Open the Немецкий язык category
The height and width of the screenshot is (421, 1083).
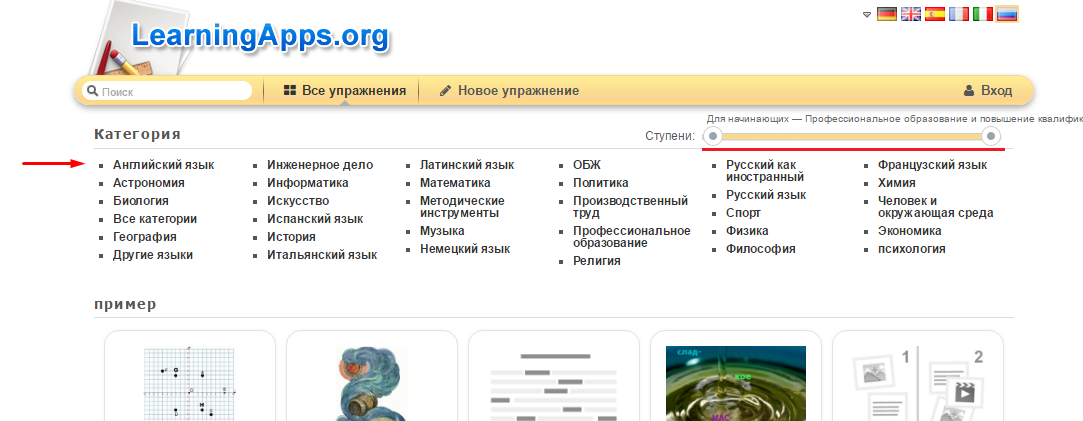[x=466, y=248]
